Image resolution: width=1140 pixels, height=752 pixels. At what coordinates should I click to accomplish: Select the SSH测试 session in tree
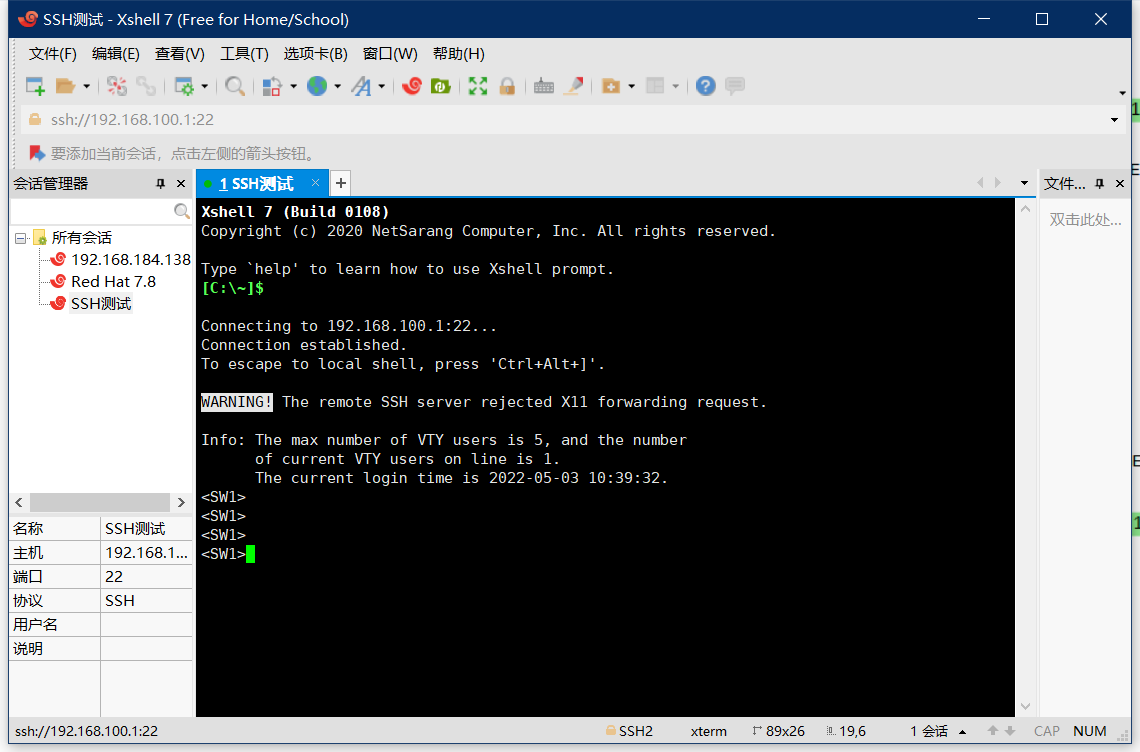101,303
